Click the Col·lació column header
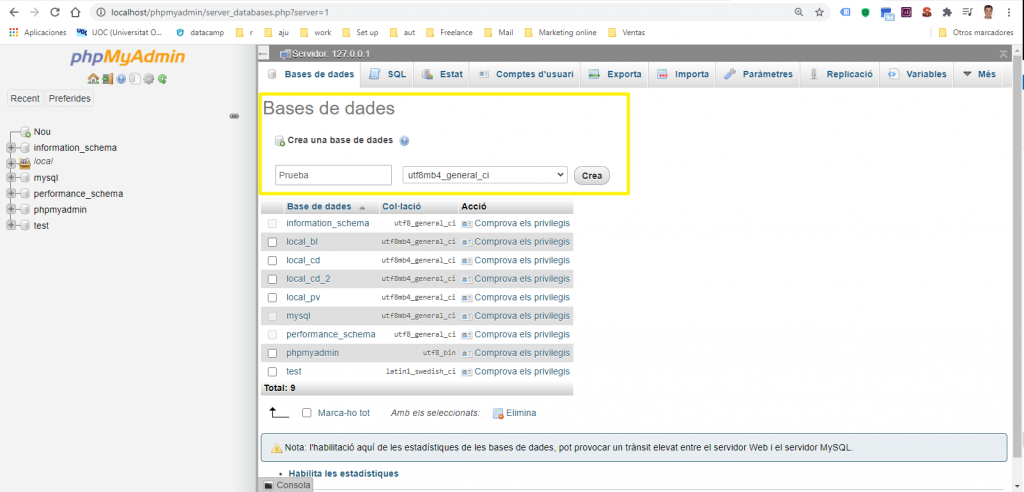This screenshot has height=492, width=1024. pyautogui.click(x=402, y=206)
